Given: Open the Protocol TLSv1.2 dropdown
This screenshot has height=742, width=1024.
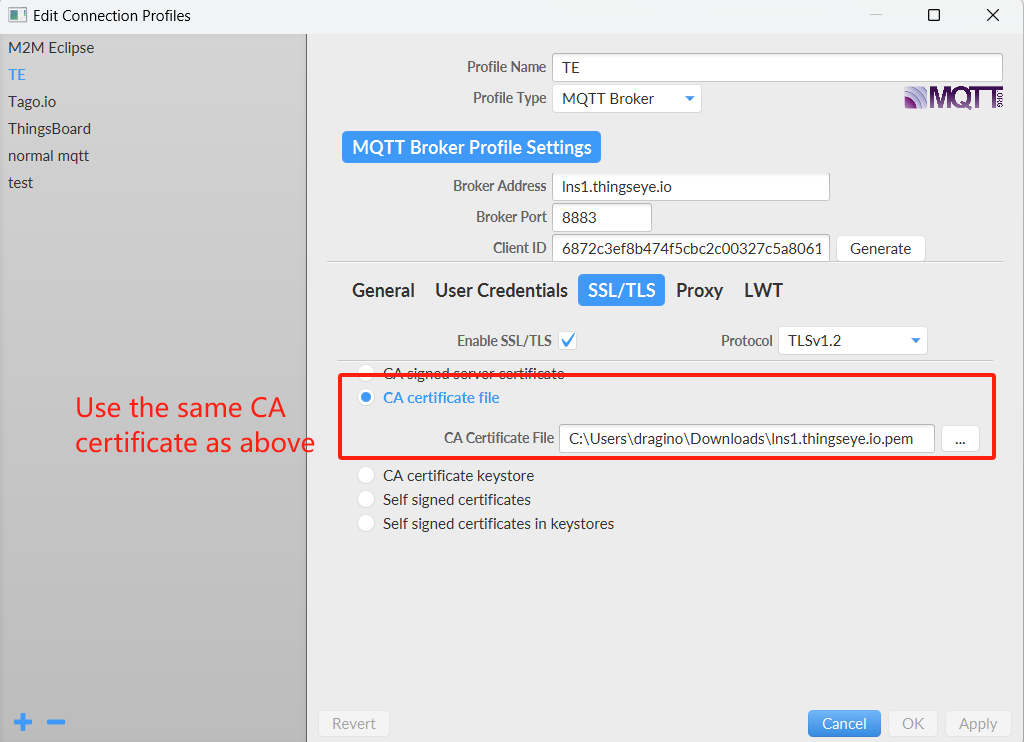Looking at the screenshot, I should pos(852,340).
